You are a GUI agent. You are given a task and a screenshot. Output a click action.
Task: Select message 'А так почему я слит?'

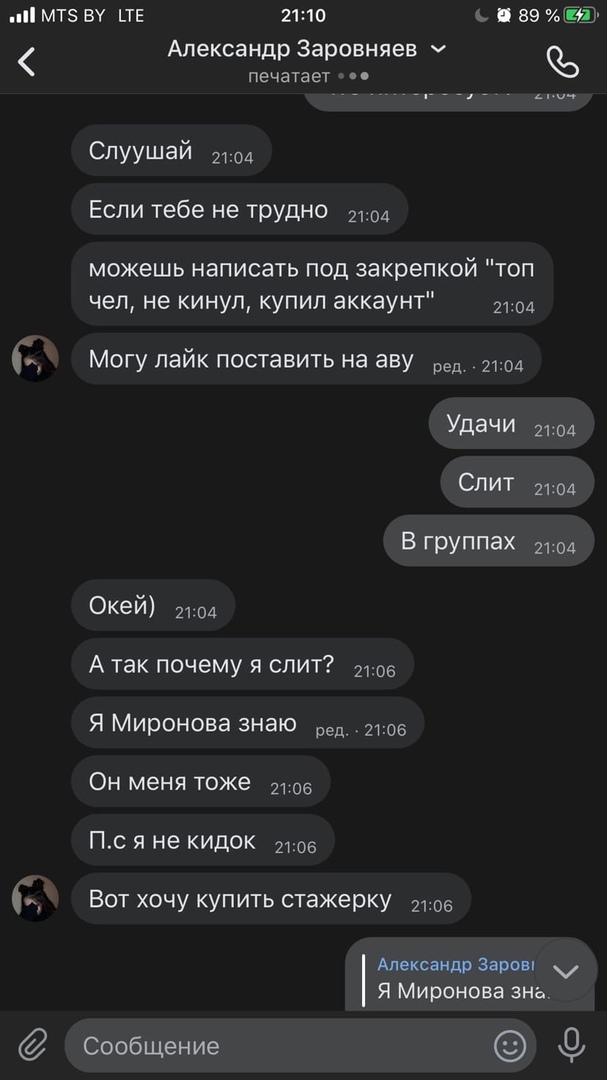click(x=243, y=664)
